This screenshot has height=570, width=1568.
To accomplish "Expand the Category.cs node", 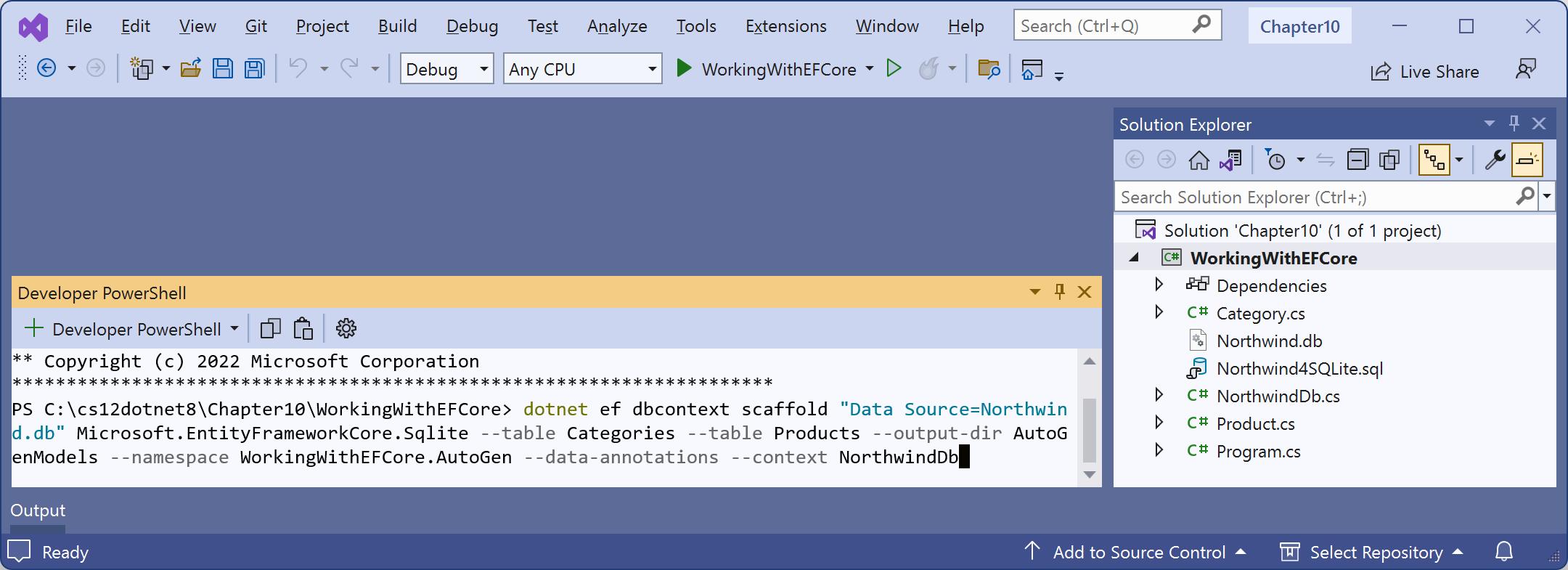I will tap(1159, 312).
